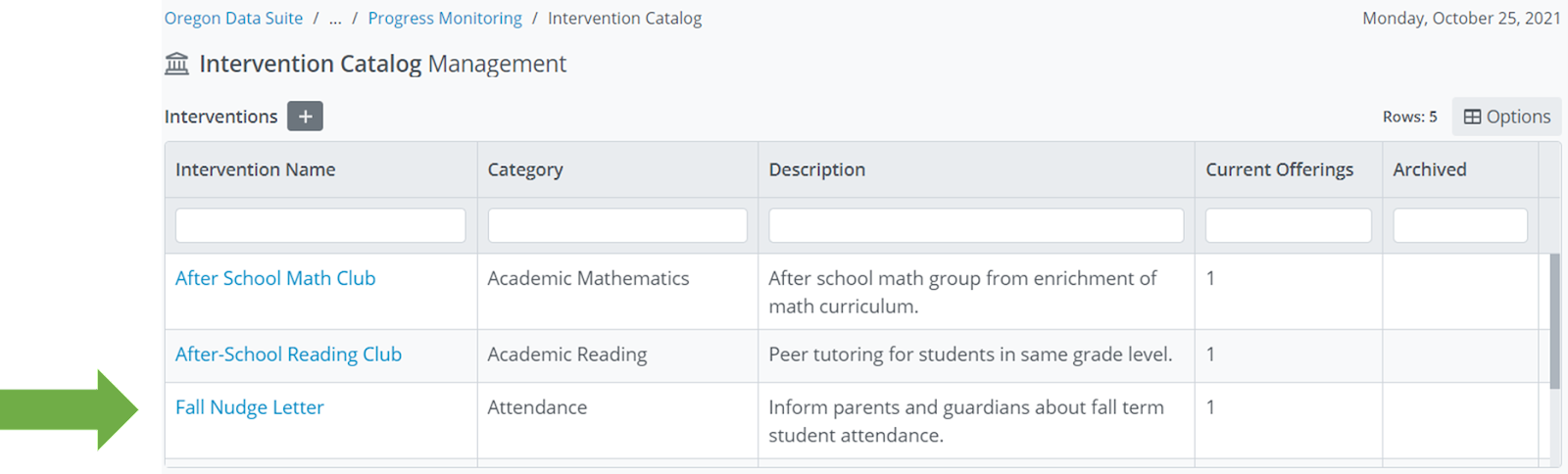Open After School Math Club intervention
Screen dimensions: 1568x474
[275, 278]
